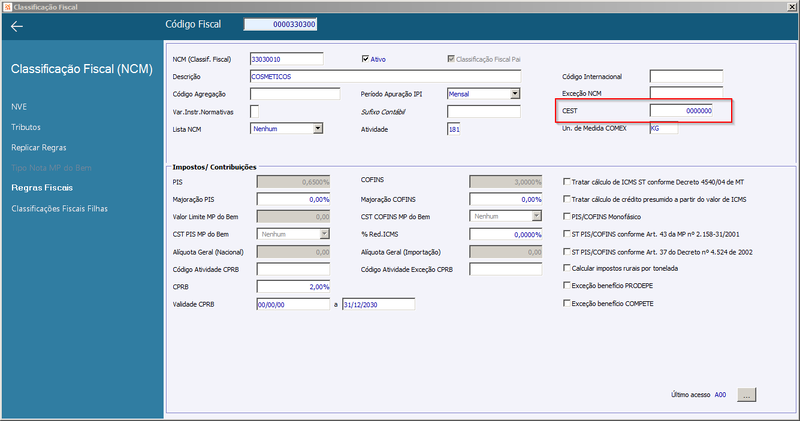Toggle the Classificação Fiscal Pai checkbox
This screenshot has width=800, height=421.
click(451, 59)
